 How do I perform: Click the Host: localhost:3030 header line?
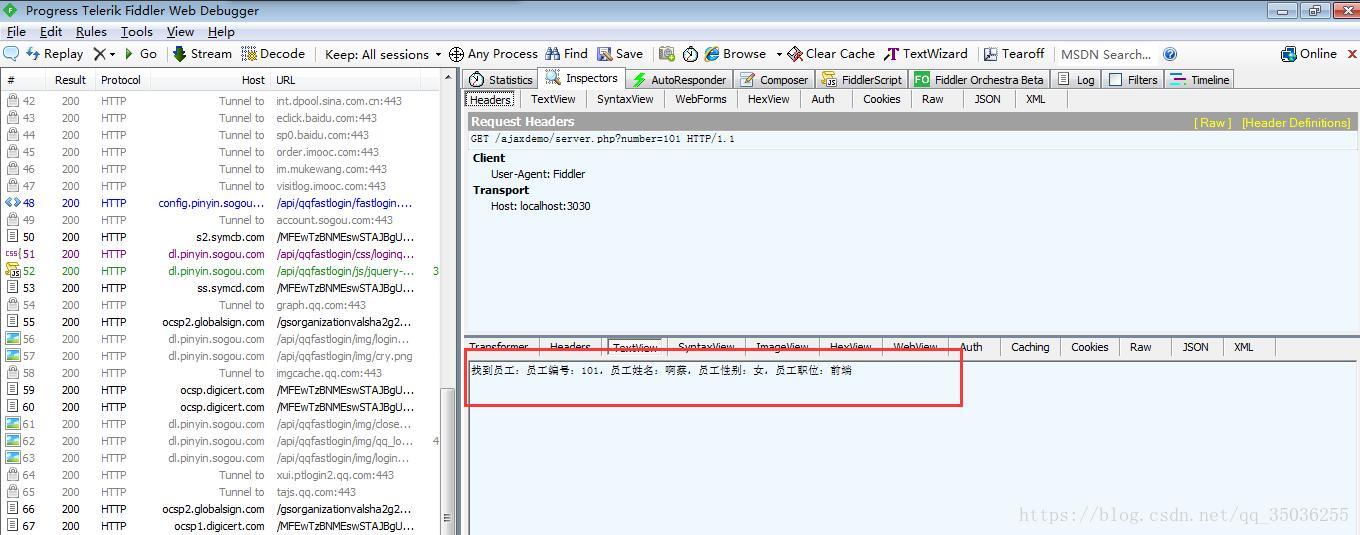point(540,206)
